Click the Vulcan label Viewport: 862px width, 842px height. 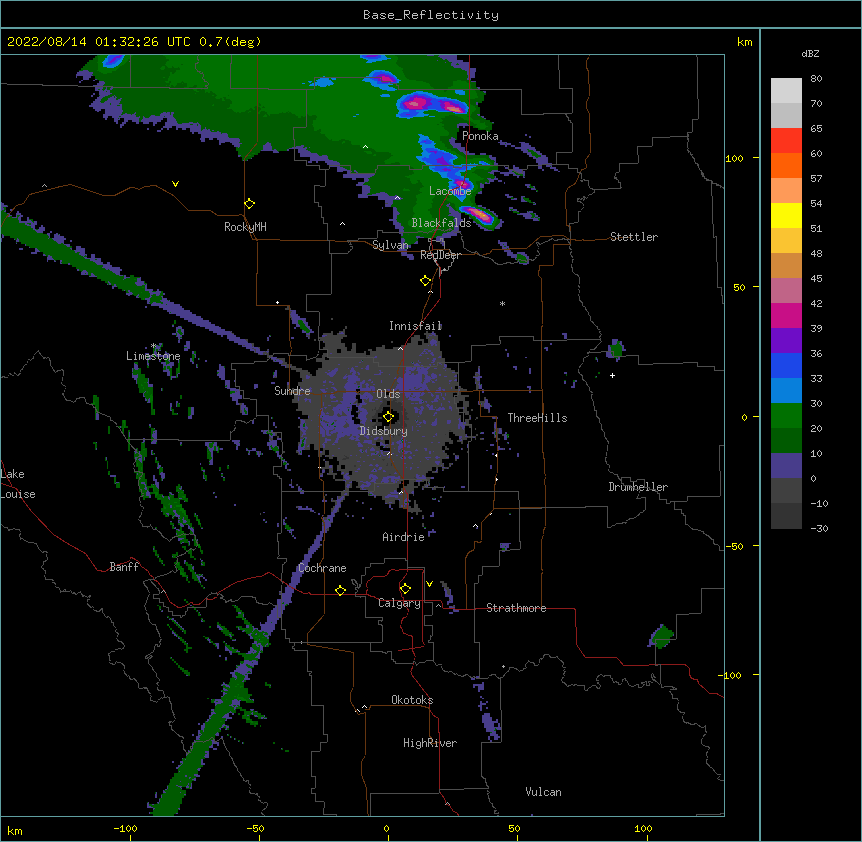(x=543, y=792)
